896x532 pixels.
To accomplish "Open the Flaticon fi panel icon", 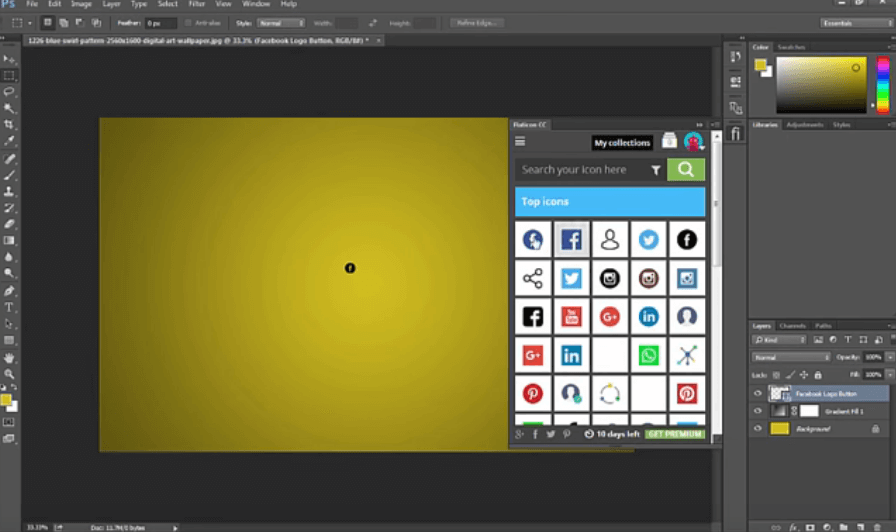I will pos(735,134).
